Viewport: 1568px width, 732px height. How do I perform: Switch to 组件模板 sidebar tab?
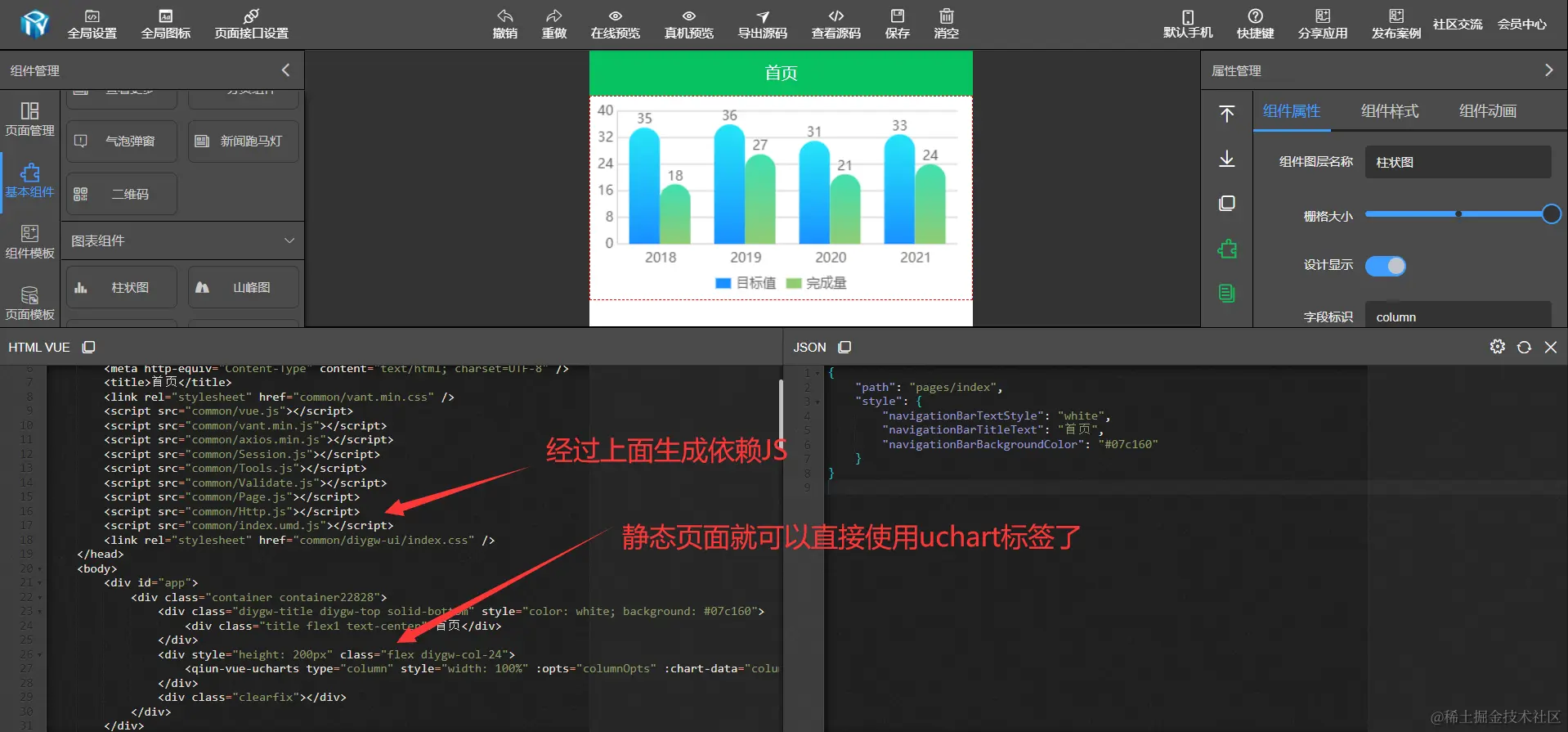29,242
